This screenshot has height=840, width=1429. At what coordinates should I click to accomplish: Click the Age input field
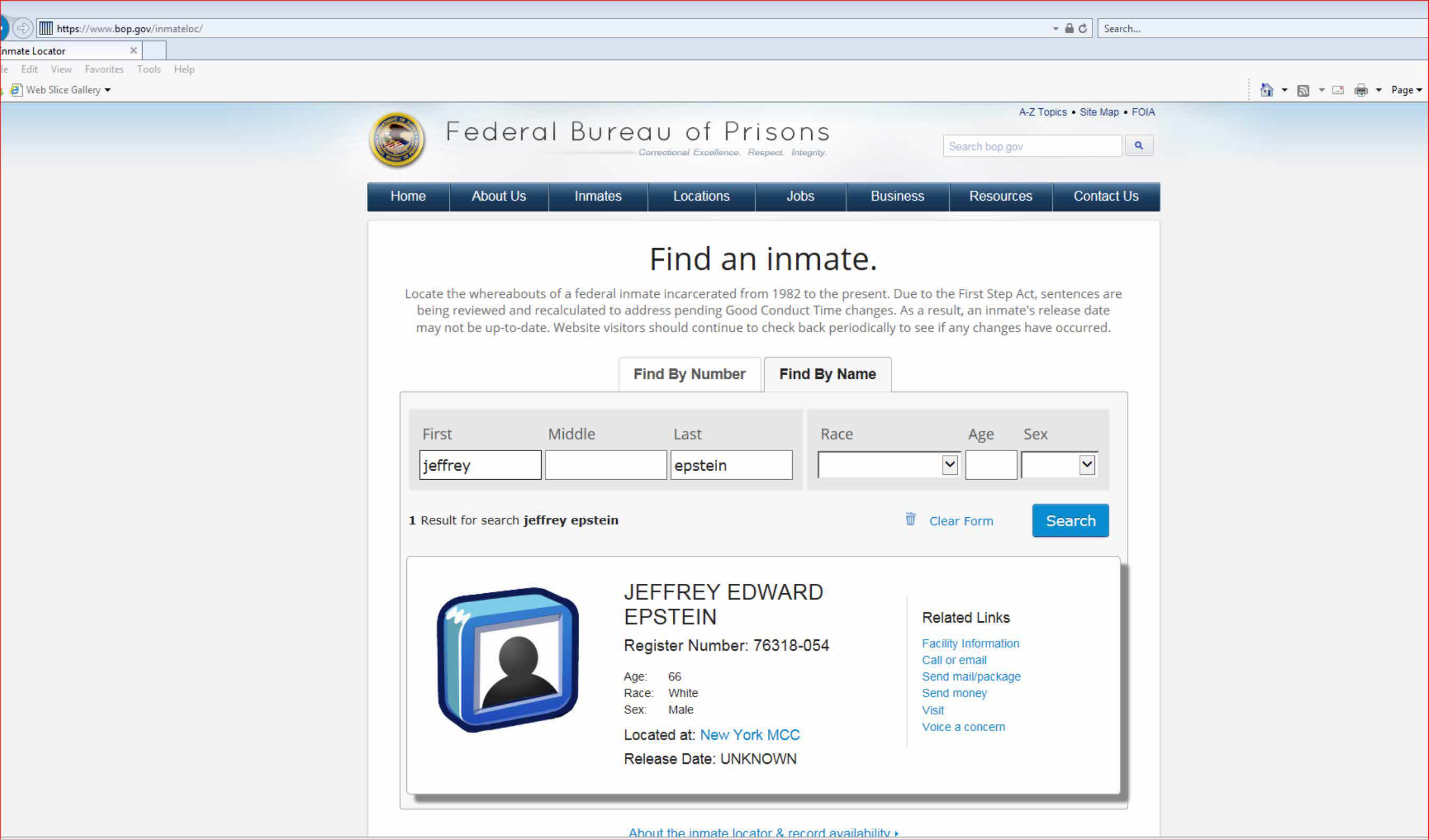click(x=991, y=465)
